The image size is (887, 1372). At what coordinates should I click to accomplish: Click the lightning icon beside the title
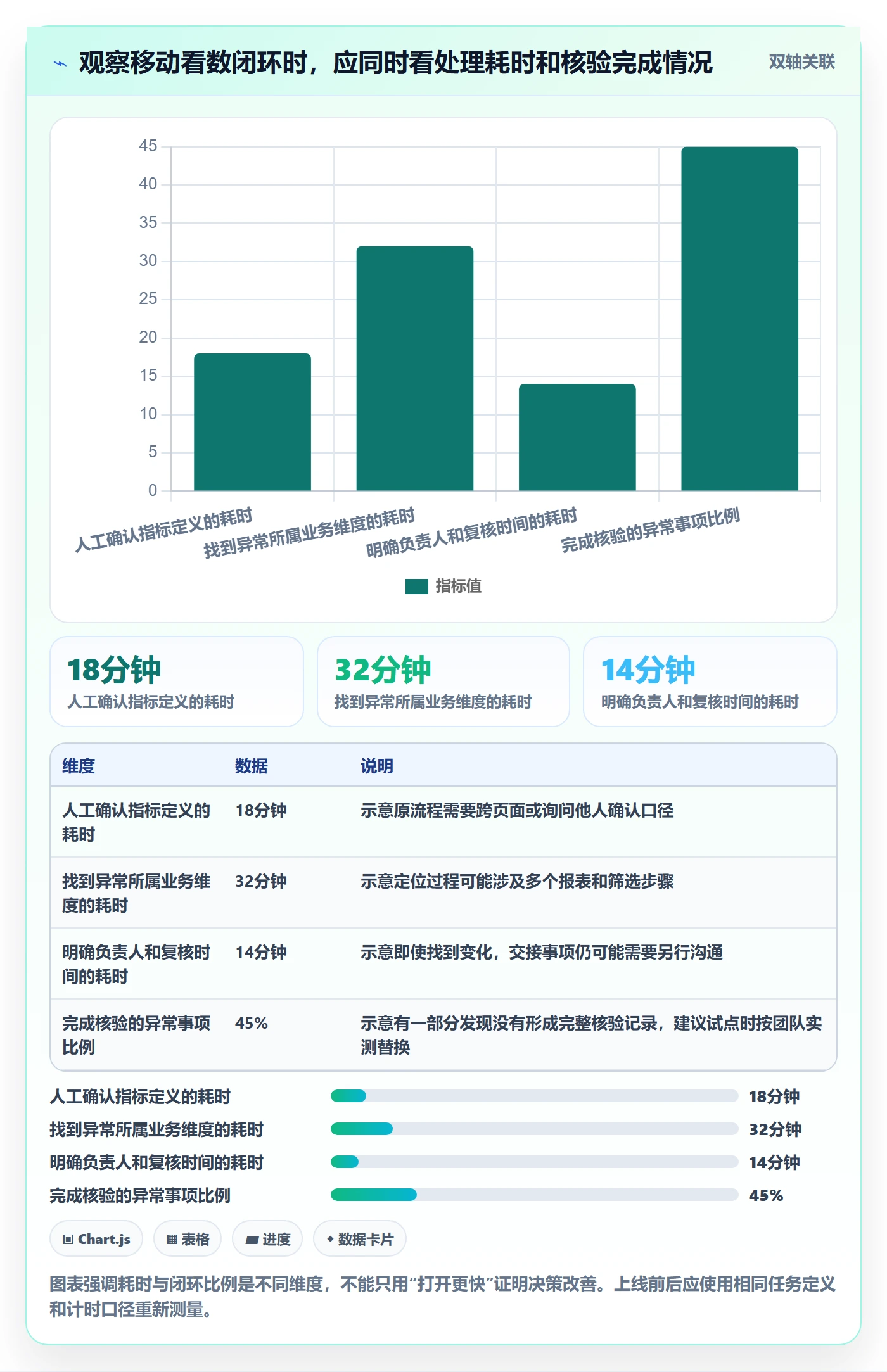coord(60,63)
